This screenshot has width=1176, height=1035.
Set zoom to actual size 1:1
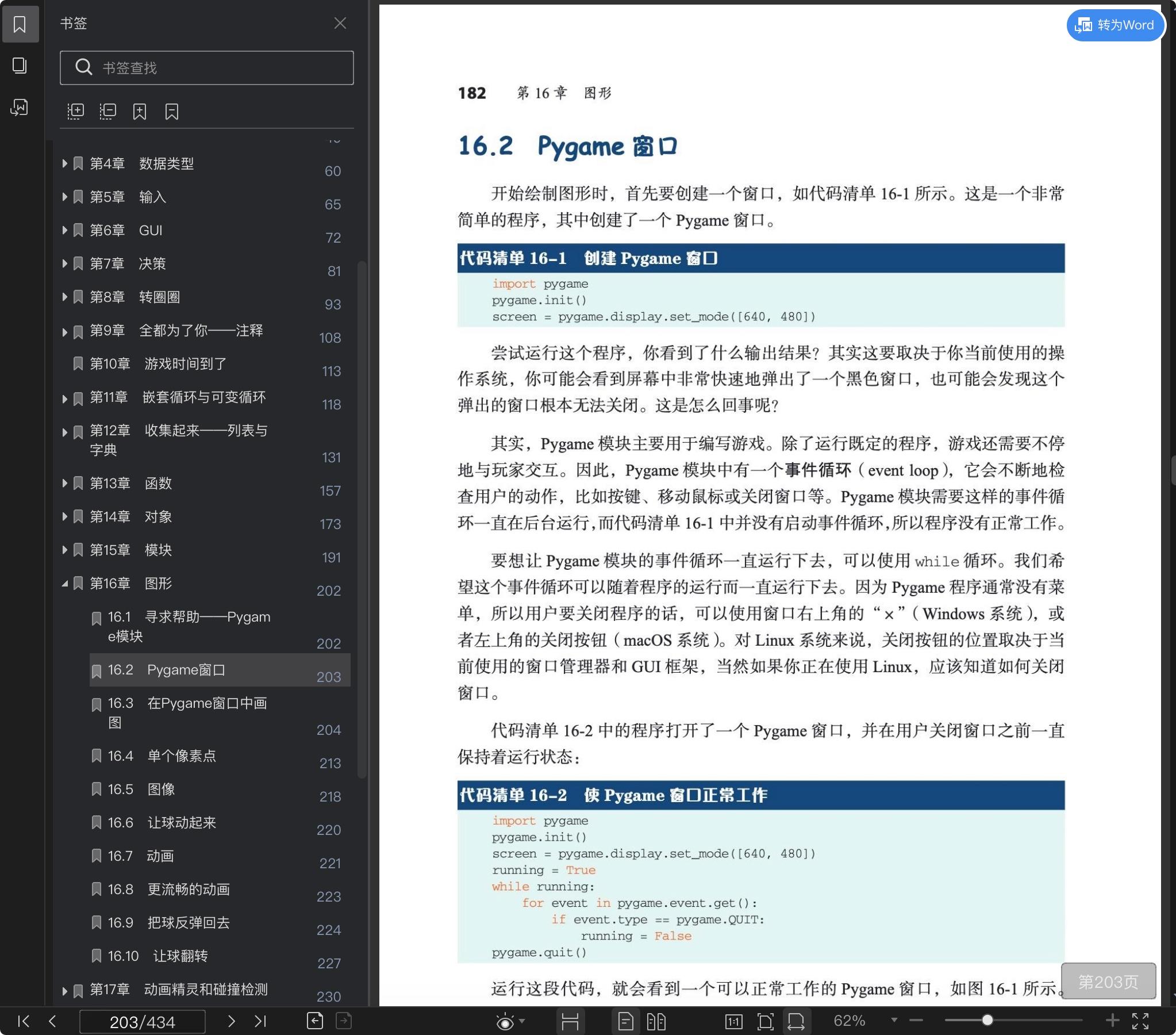[733, 1021]
